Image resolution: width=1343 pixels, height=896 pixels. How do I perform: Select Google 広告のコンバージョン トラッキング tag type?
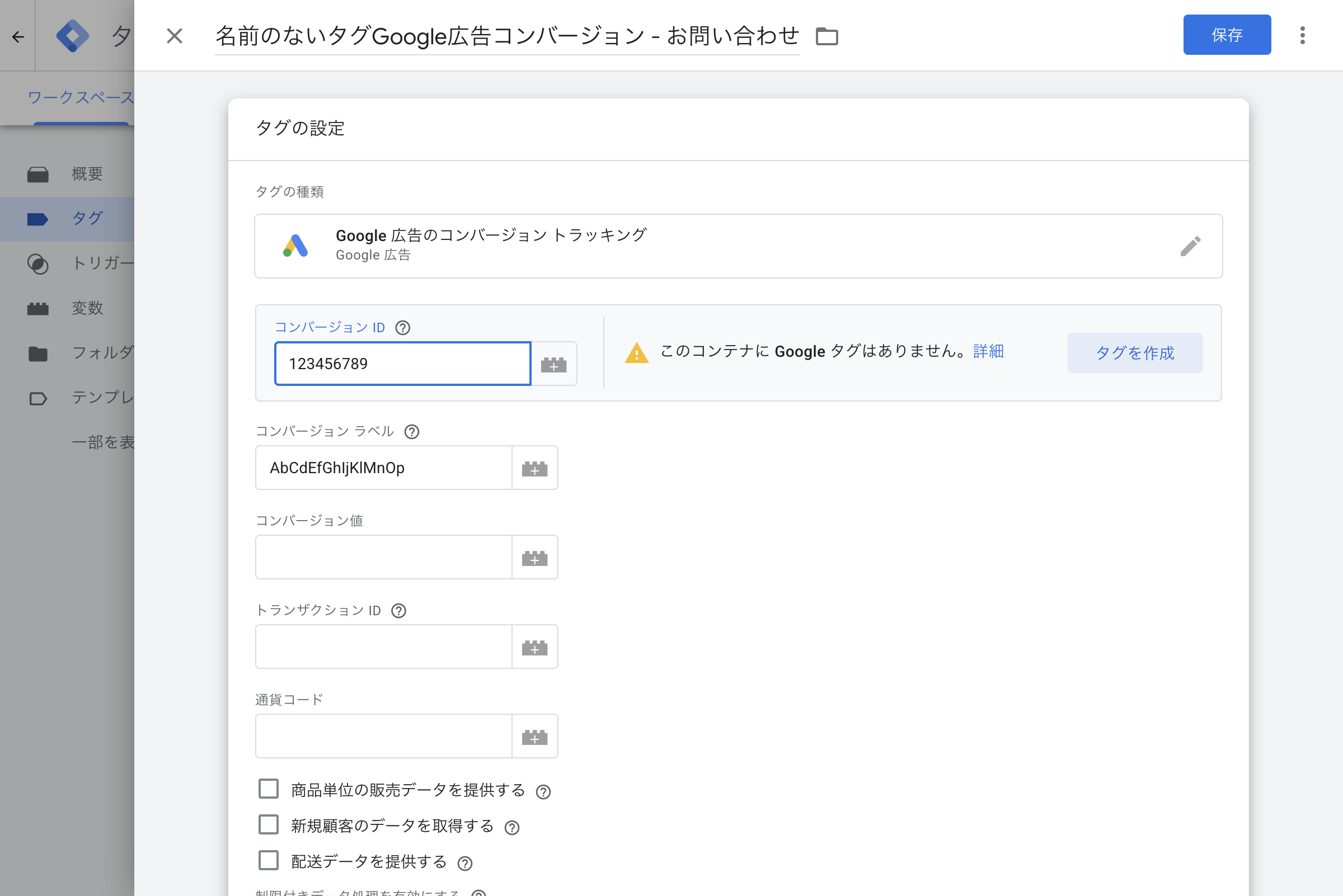pyautogui.click(x=738, y=246)
